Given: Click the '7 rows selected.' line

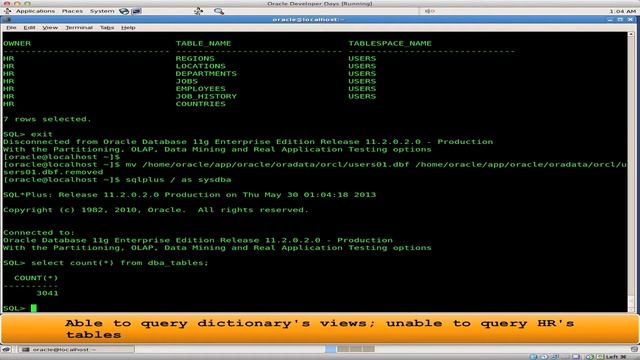Looking at the screenshot, I should pyautogui.click(x=47, y=119).
